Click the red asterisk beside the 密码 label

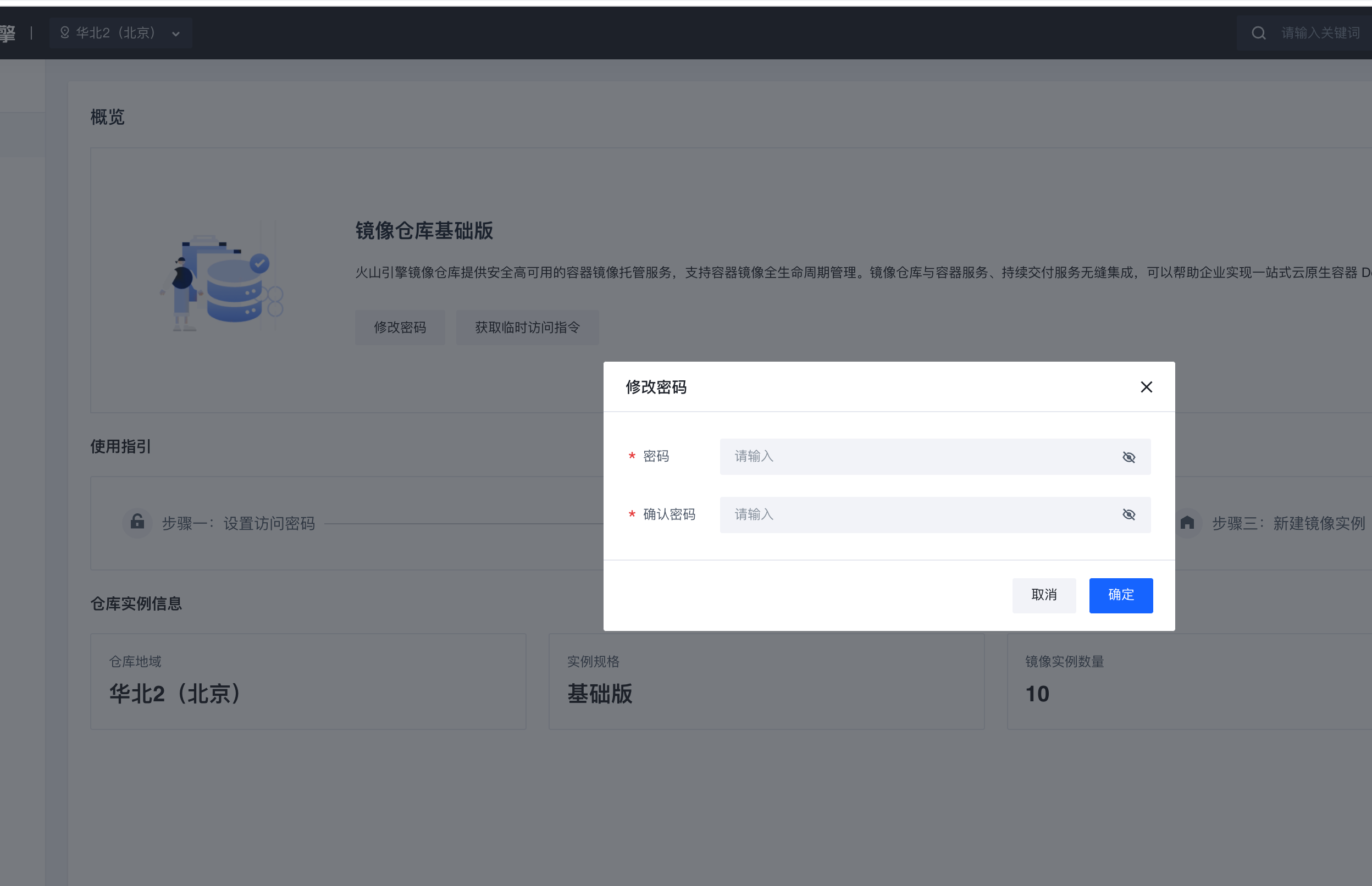632,456
